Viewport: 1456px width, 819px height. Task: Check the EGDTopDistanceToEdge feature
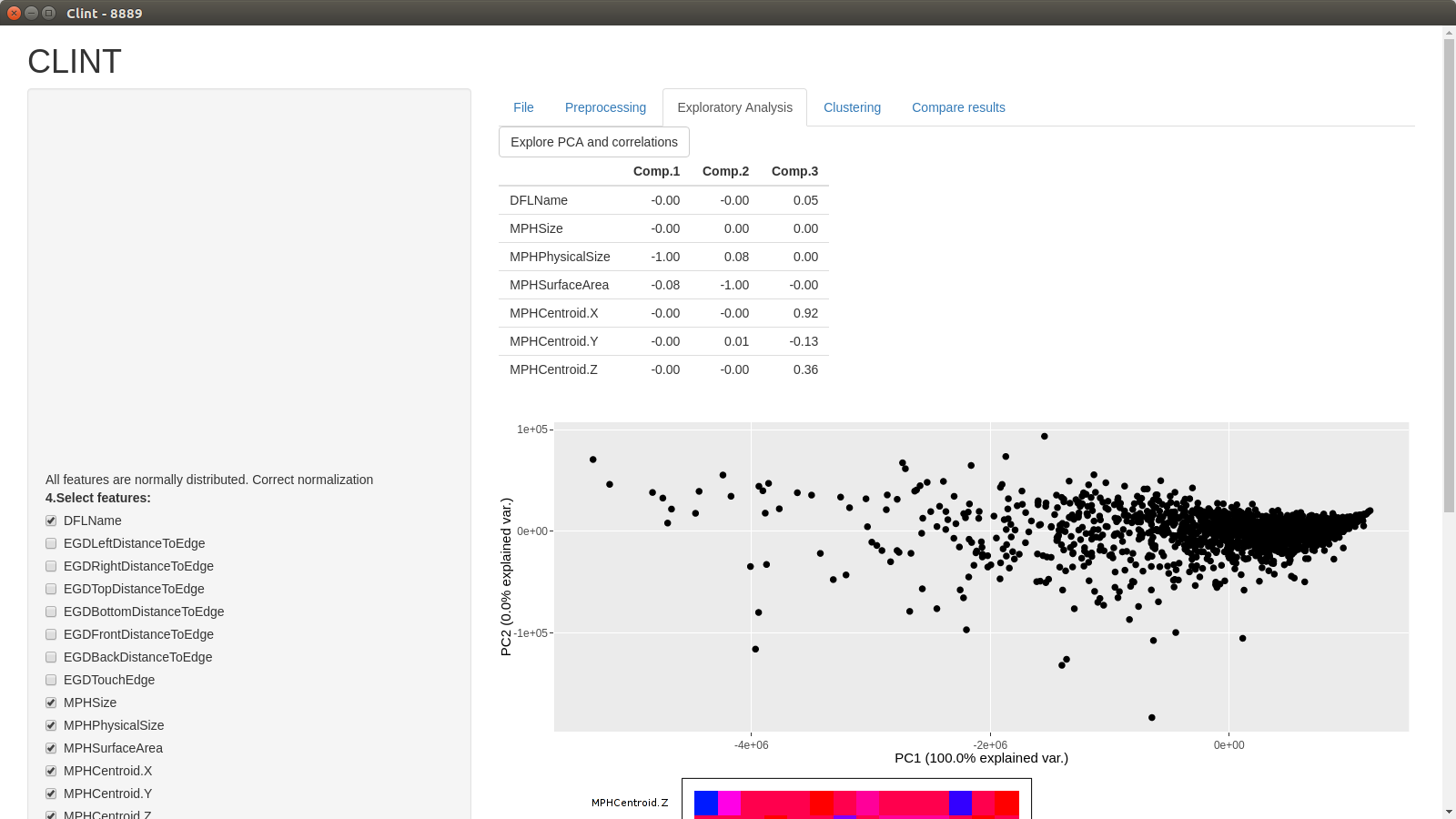(51, 589)
